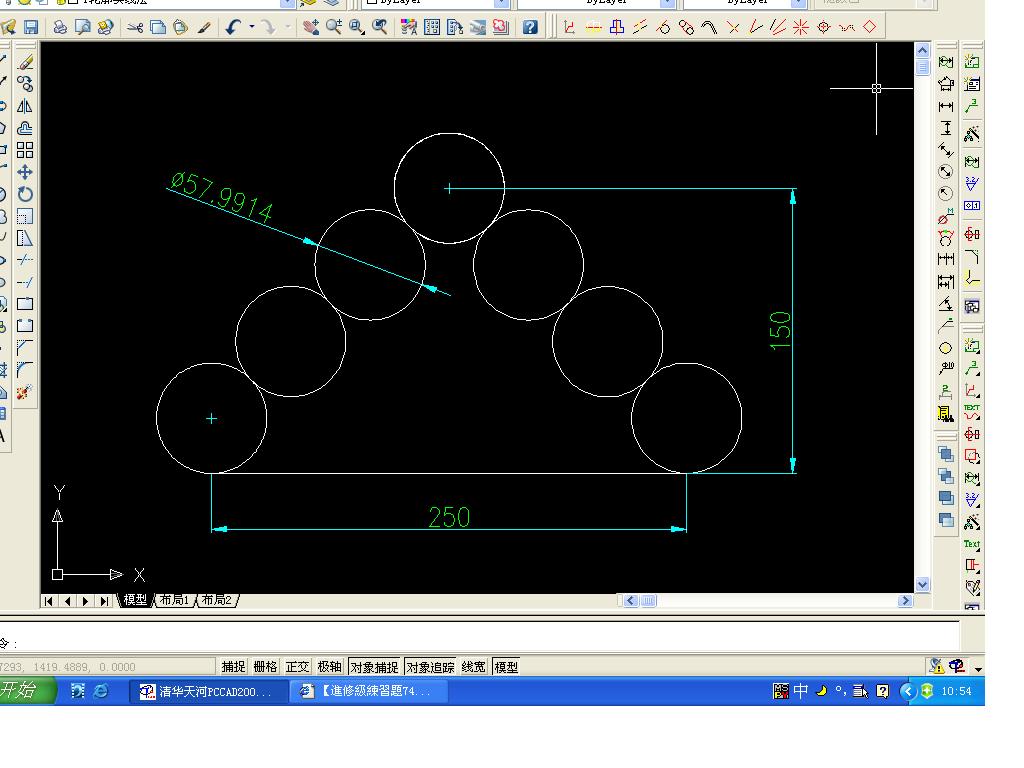Select the Offset tool

tap(25, 128)
